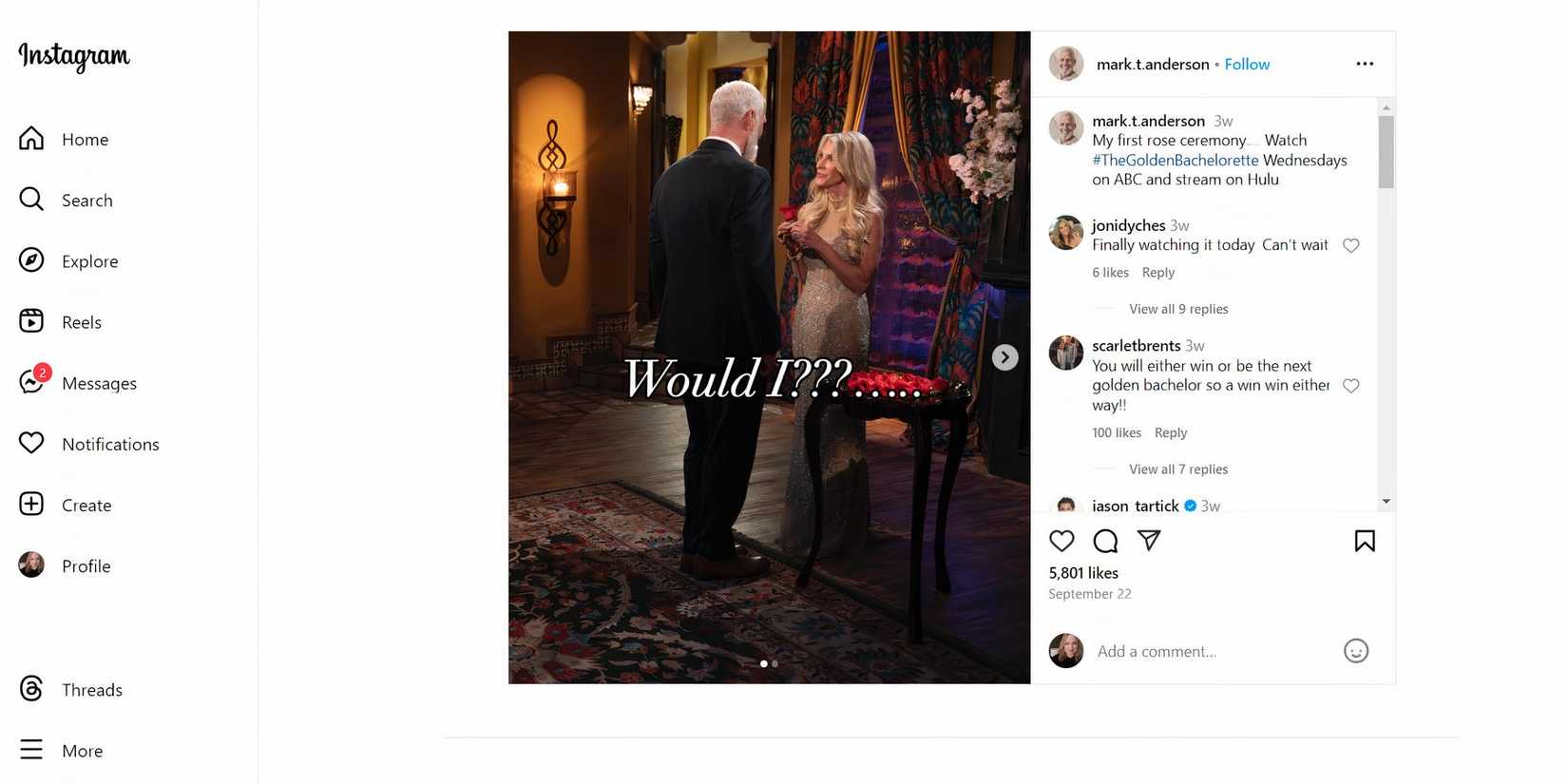Open the More menu in sidebar
1568x784 pixels.
tap(61, 751)
